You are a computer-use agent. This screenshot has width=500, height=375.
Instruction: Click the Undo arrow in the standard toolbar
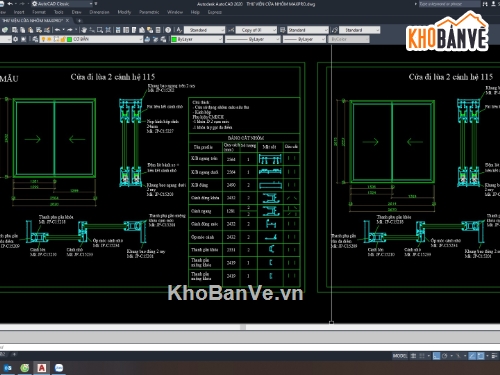coord(57,30)
